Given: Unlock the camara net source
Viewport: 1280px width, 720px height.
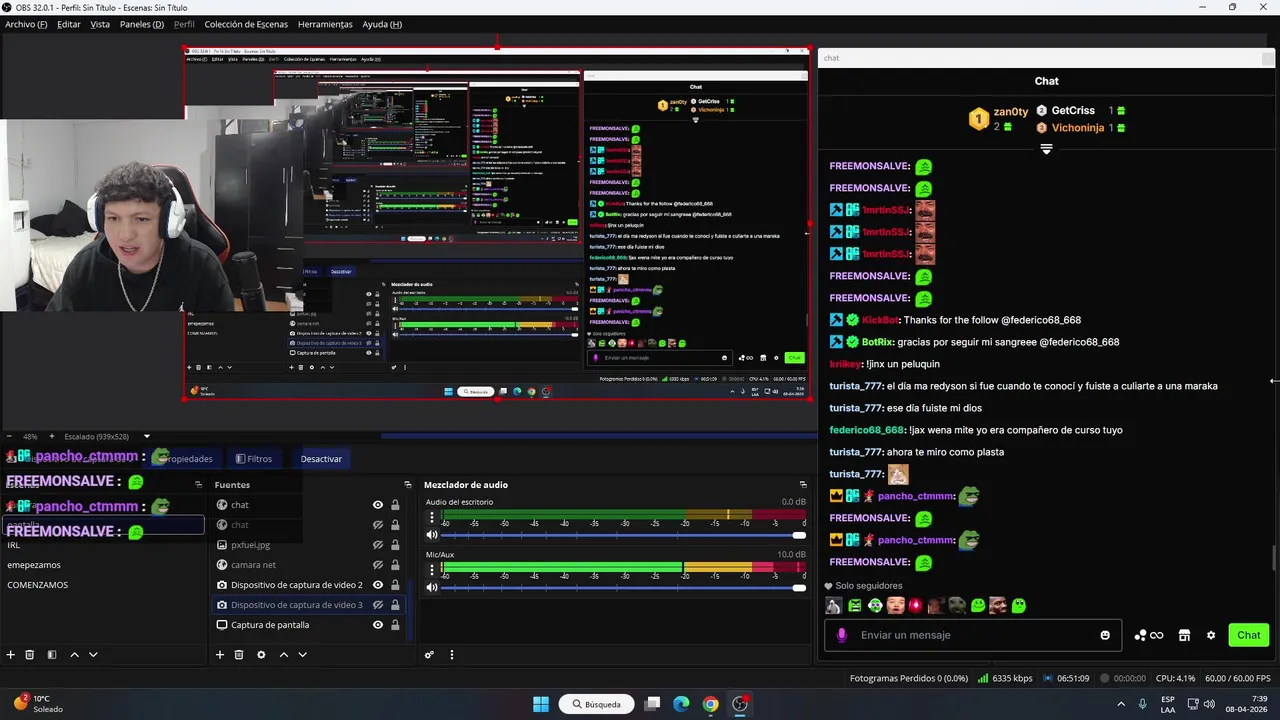Looking at the screenshot, I should click(395, 565).
